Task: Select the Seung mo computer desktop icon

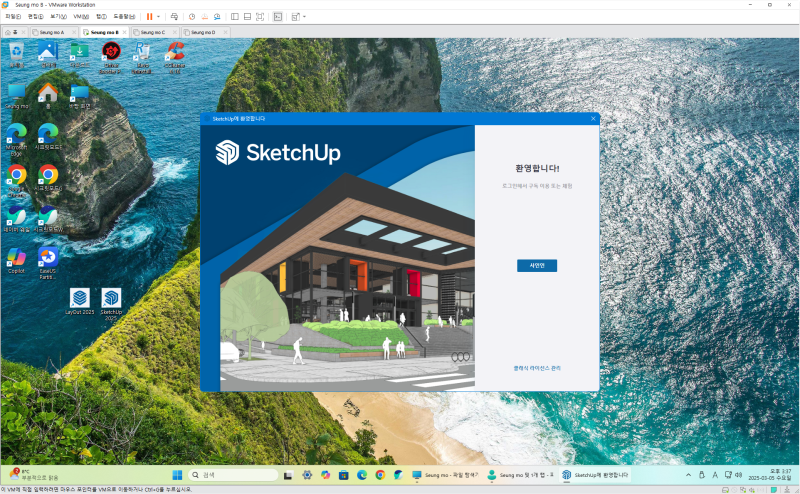Action: 16,96
